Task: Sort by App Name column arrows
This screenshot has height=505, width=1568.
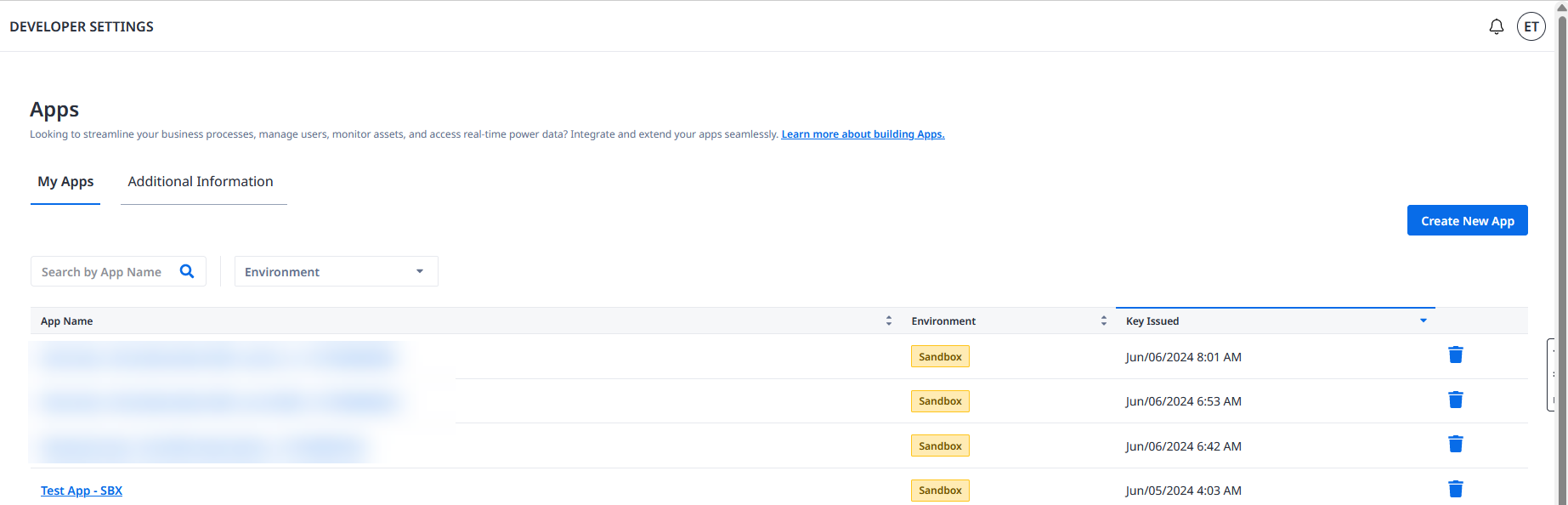Action: tap(888, 321)
